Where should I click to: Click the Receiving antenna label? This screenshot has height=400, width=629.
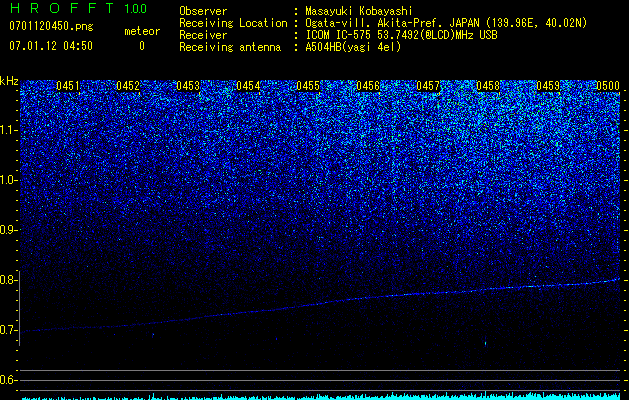[230, 47]
